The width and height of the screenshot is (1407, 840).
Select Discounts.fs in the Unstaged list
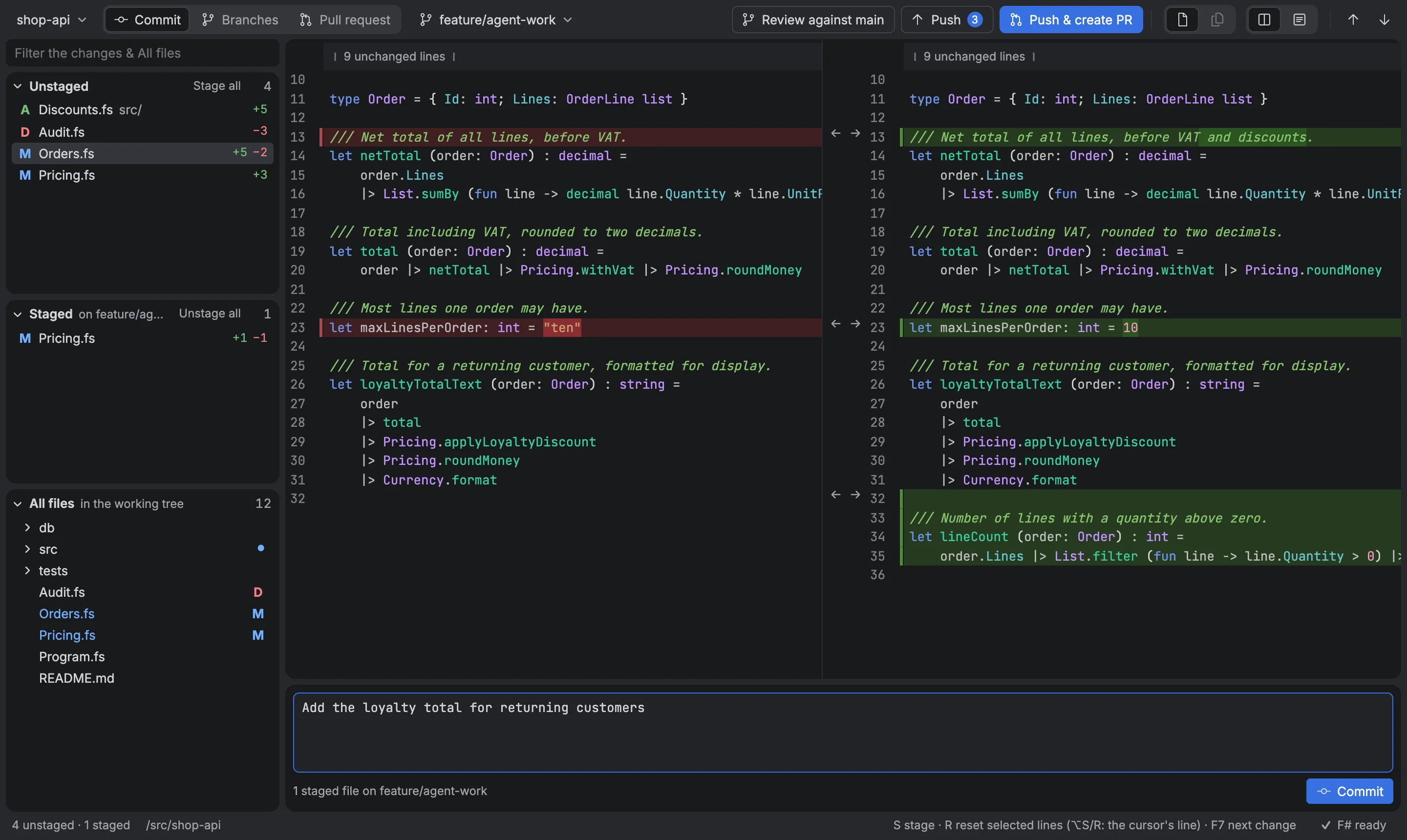143,110
